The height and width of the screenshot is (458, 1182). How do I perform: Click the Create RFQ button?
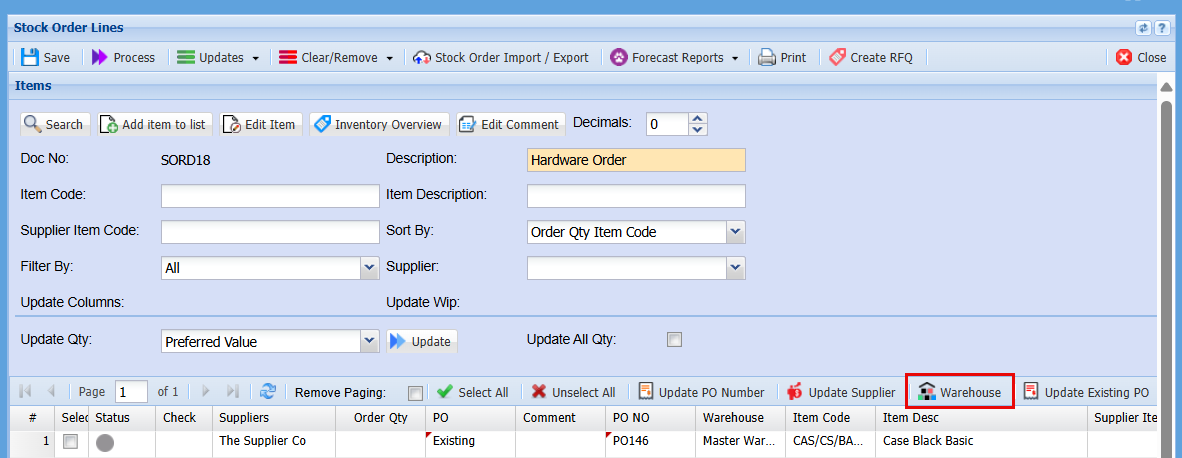[x=870, y=57]
